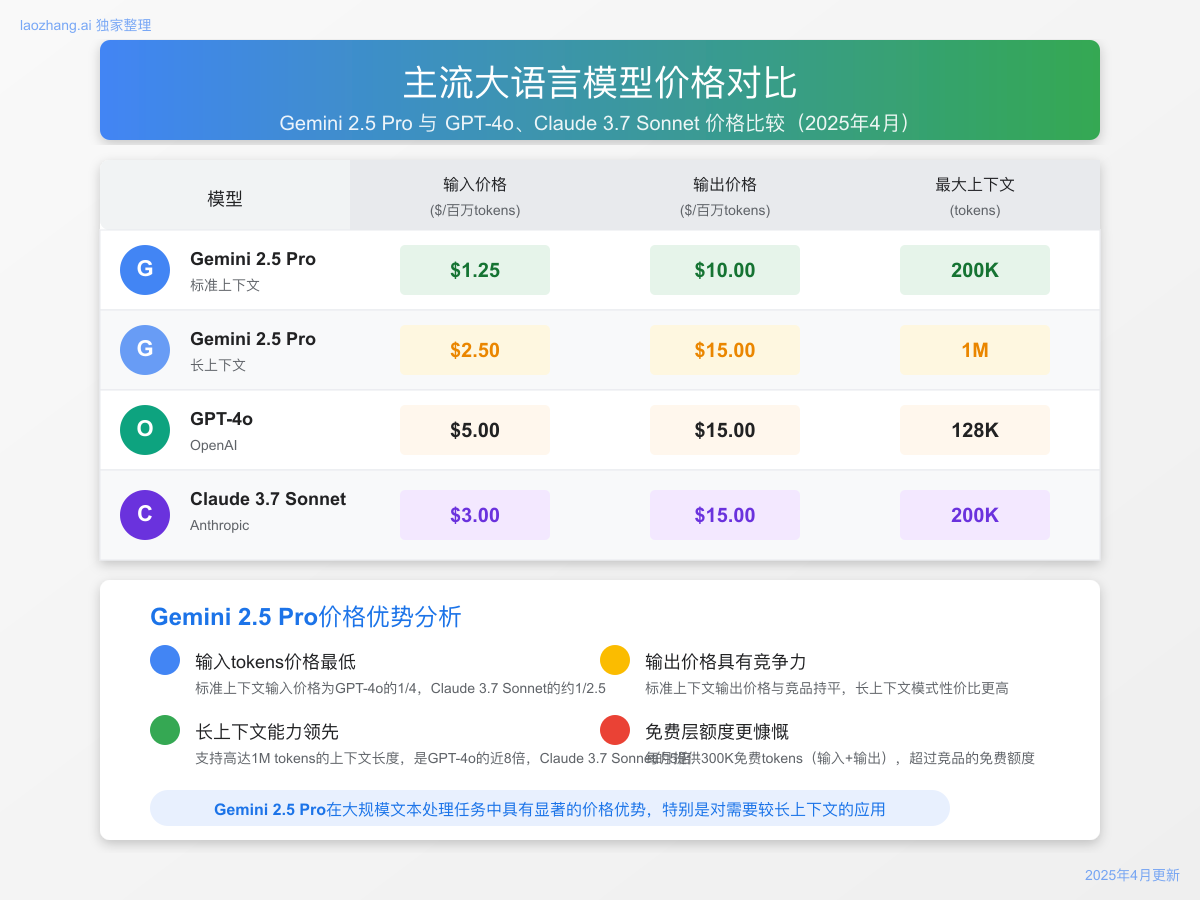Click the text 输出价格具有竞争力

[x=726, y=661]
